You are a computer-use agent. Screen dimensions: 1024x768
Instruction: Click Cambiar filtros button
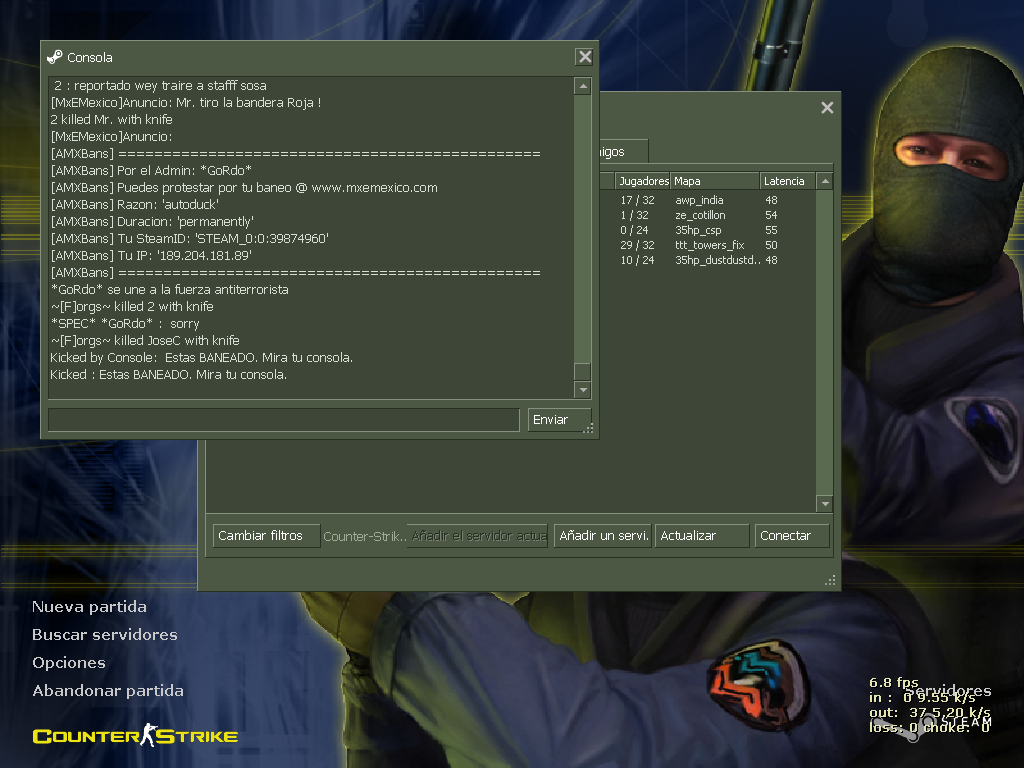coord(266,536)
